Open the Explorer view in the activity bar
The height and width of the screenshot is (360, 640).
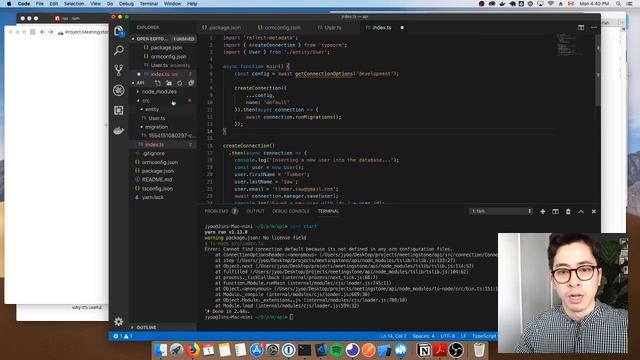[x=119, y=31]
